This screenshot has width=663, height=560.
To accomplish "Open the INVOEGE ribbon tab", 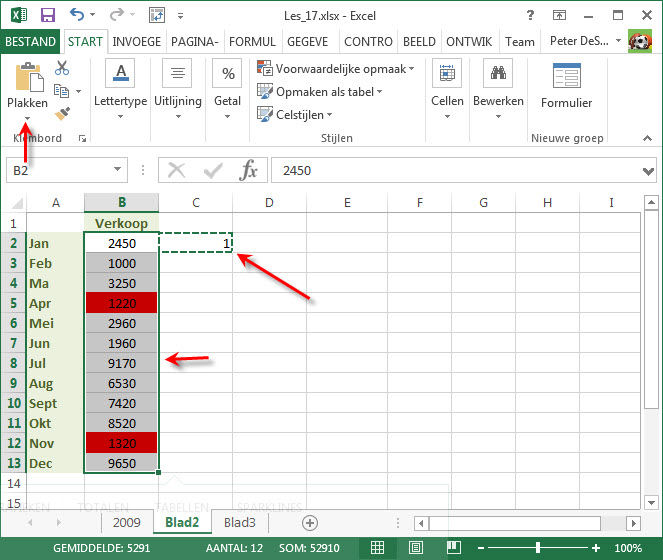I will 137,41.
